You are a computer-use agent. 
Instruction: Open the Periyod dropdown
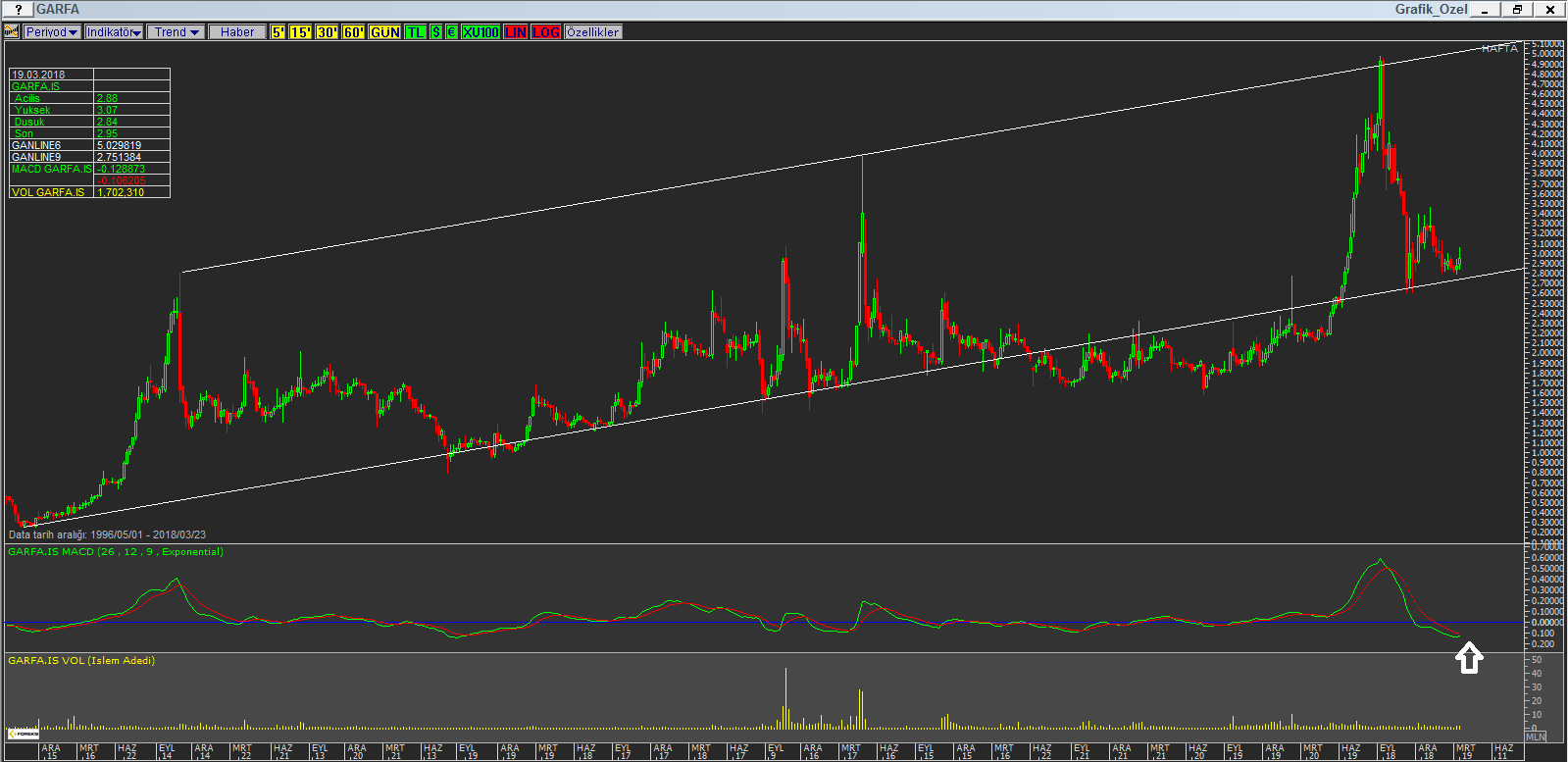pyautogui.click(x=52, y=32)
